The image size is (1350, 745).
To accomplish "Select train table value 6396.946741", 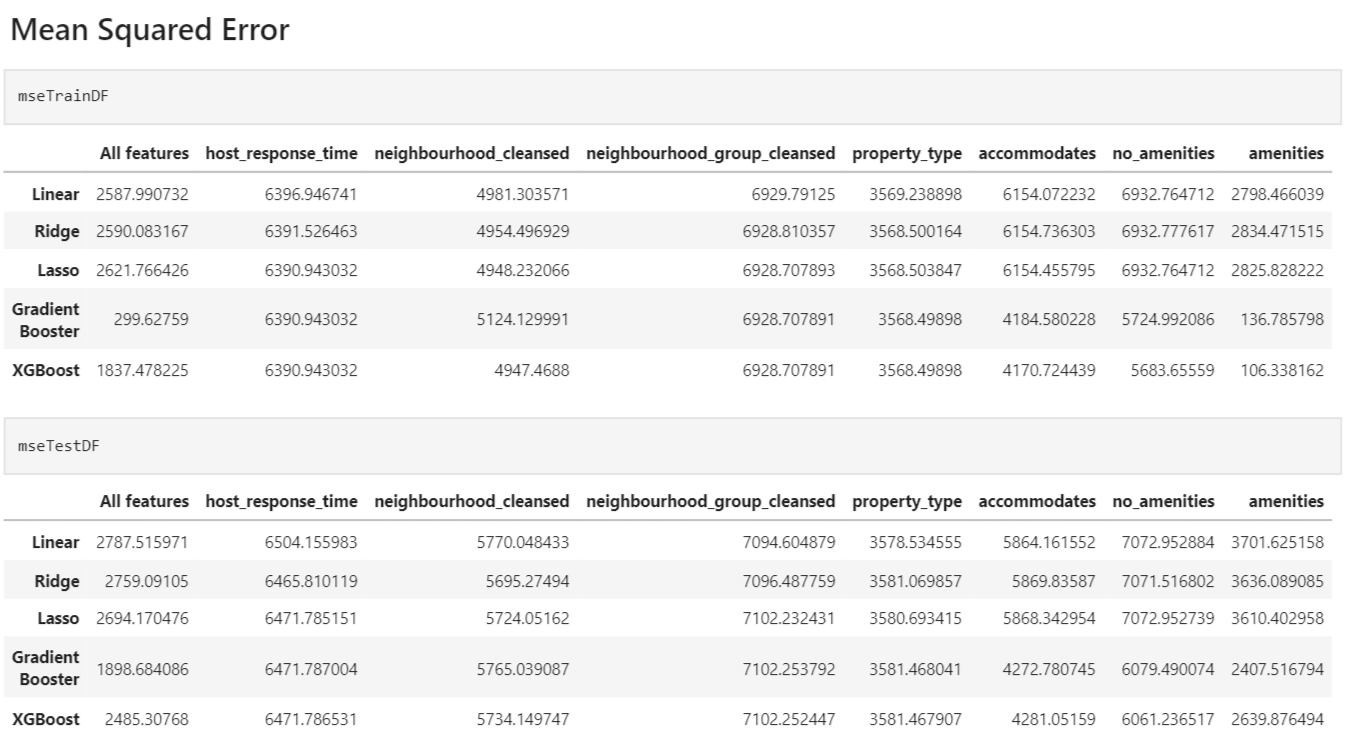I will tap(311, 194).
